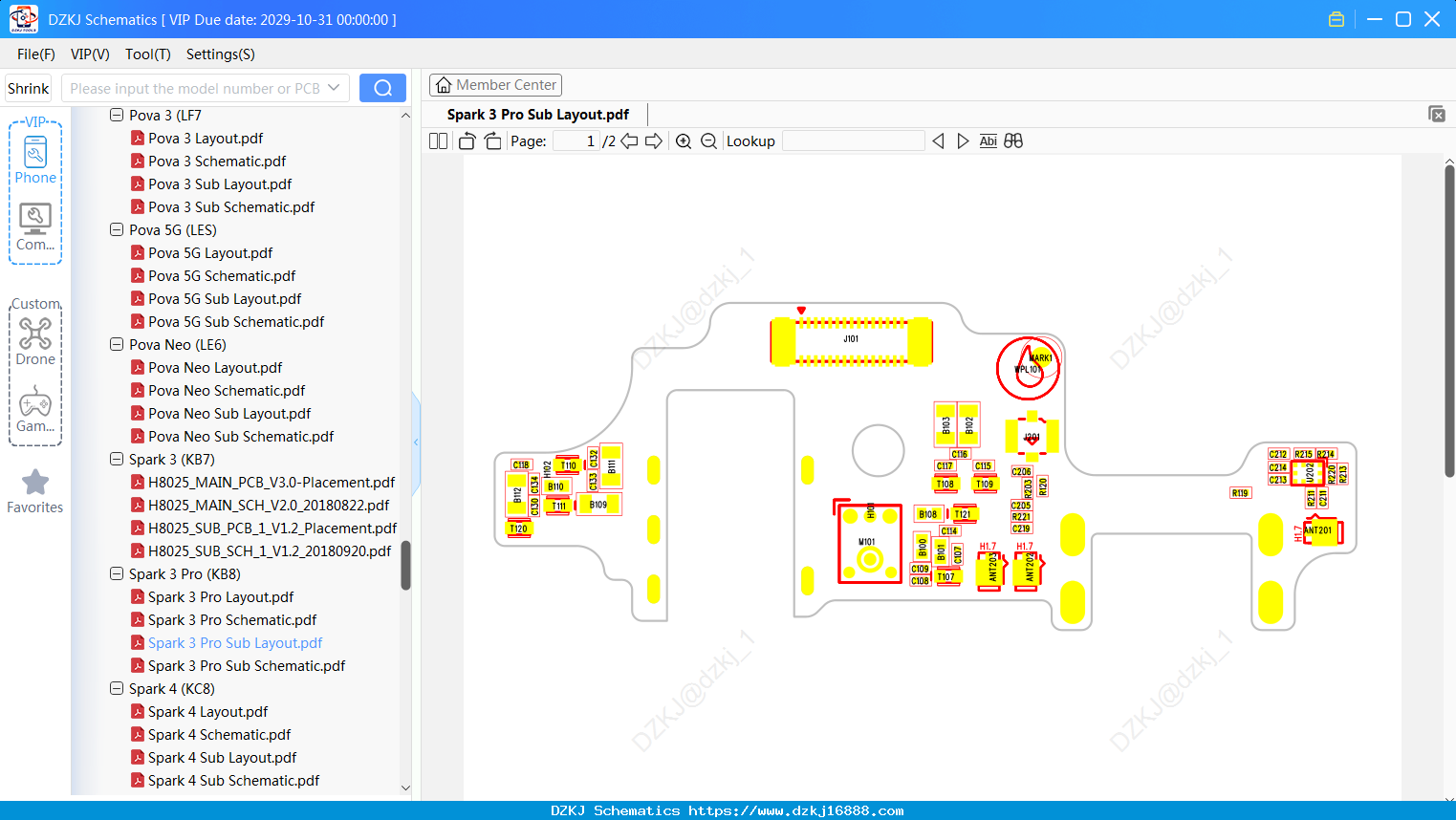Open Member Center

click(x=495, y=85)
